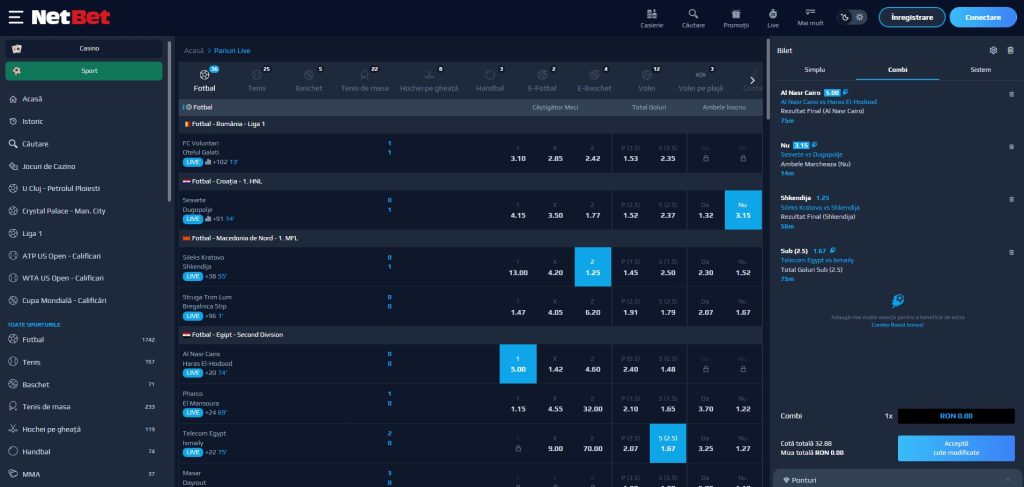Screen dimensions: 1024x487
Task: Choose Hochei pe gheață in the live carousel
Action: coord(429,80)
